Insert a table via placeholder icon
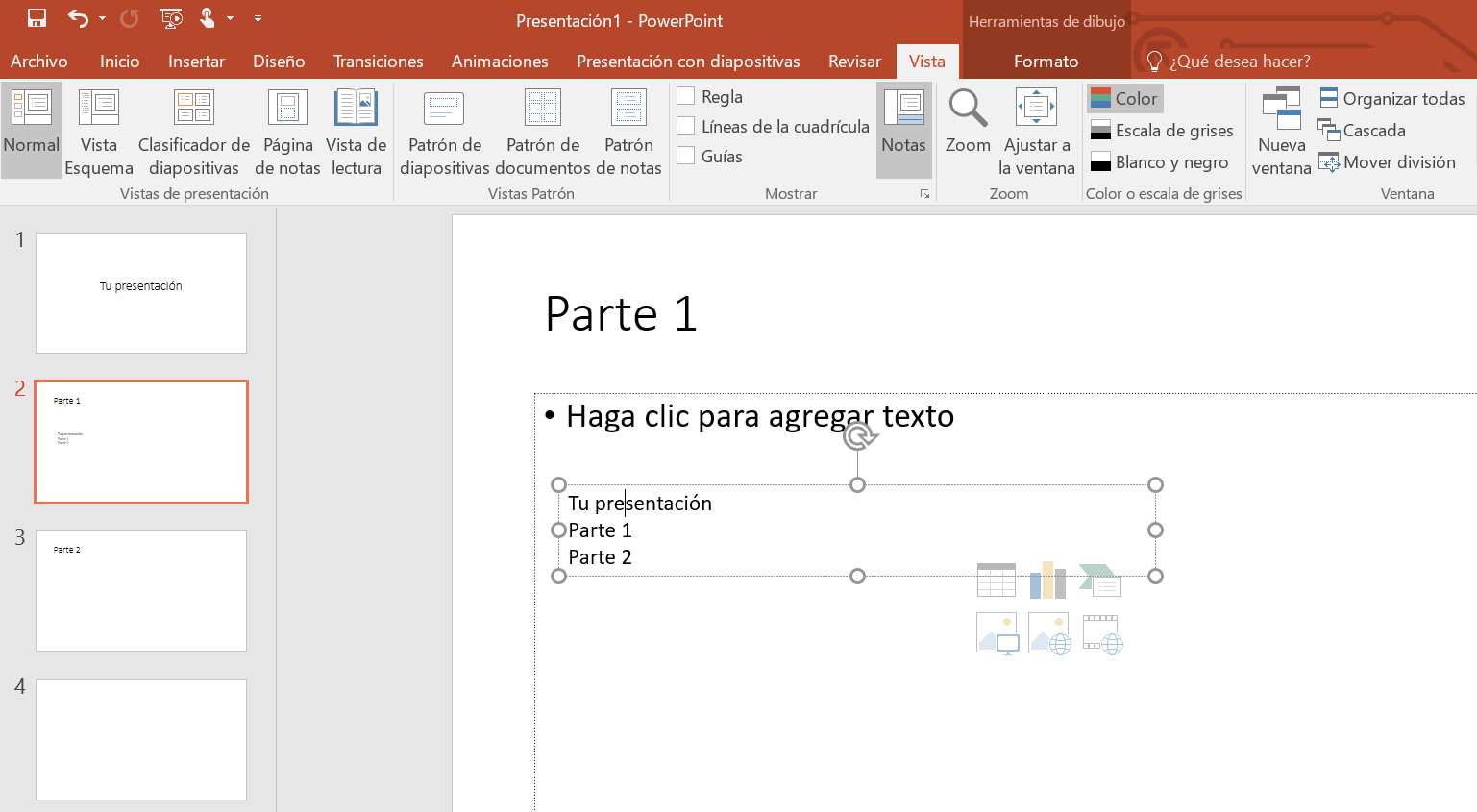 (997, 580)
